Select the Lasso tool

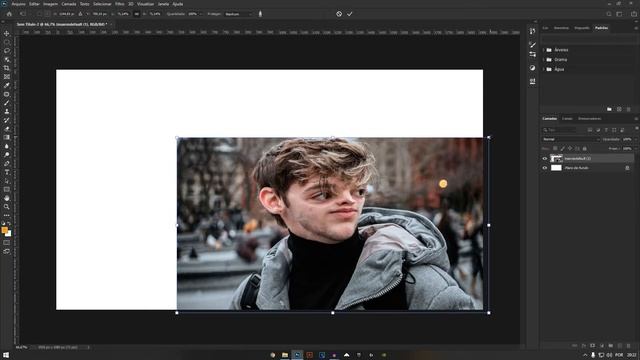point(7,51)
